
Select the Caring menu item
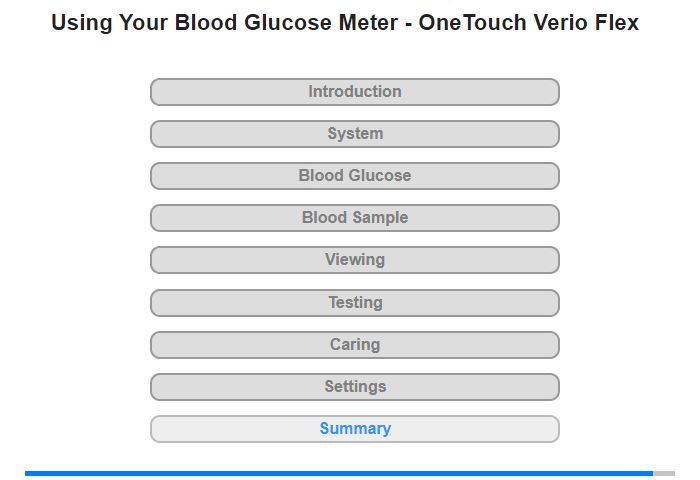[354, 345]
